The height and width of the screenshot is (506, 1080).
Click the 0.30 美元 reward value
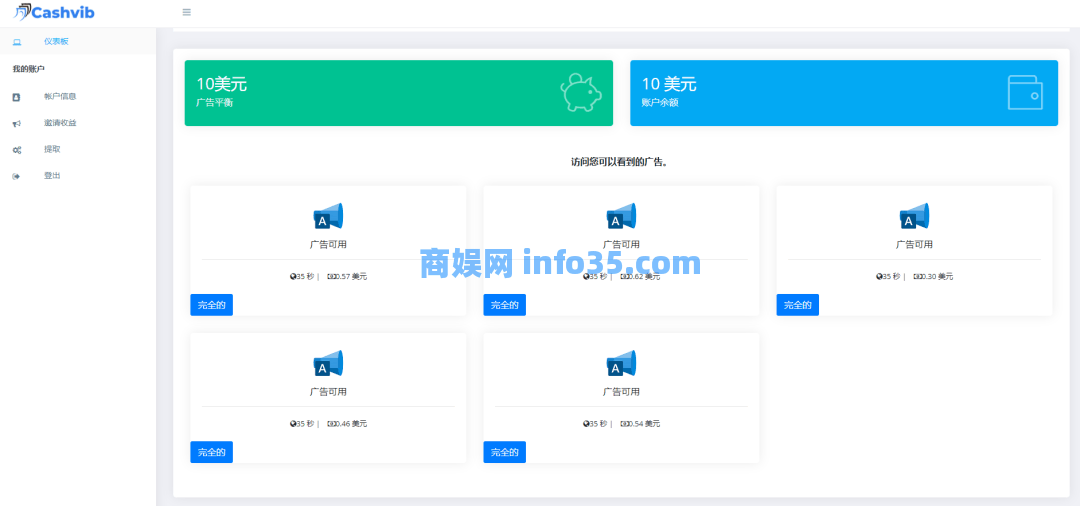(936, 277)
